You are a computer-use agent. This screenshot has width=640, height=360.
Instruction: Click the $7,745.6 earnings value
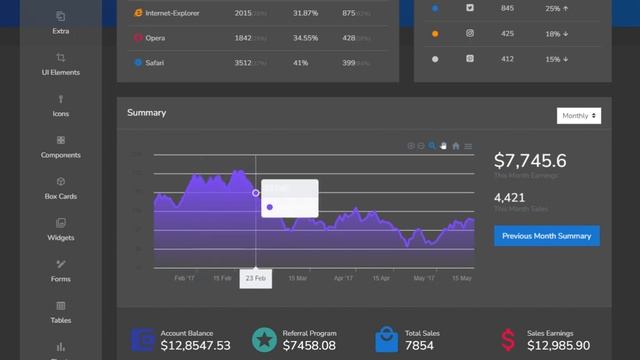tap(530, 161)
